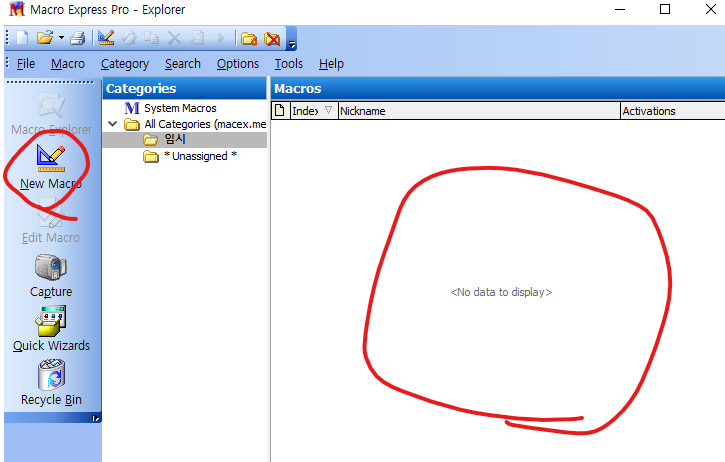The image size is (725, 462).
Task: Click the Macro Express Pro title bar icon
Action: 17,9
